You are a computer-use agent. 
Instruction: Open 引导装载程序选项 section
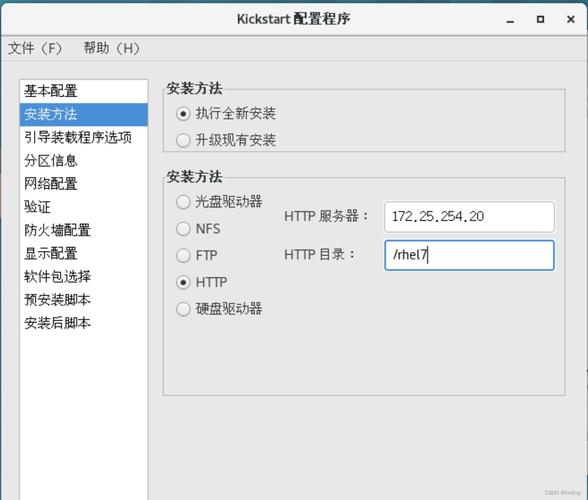point(84,137)
